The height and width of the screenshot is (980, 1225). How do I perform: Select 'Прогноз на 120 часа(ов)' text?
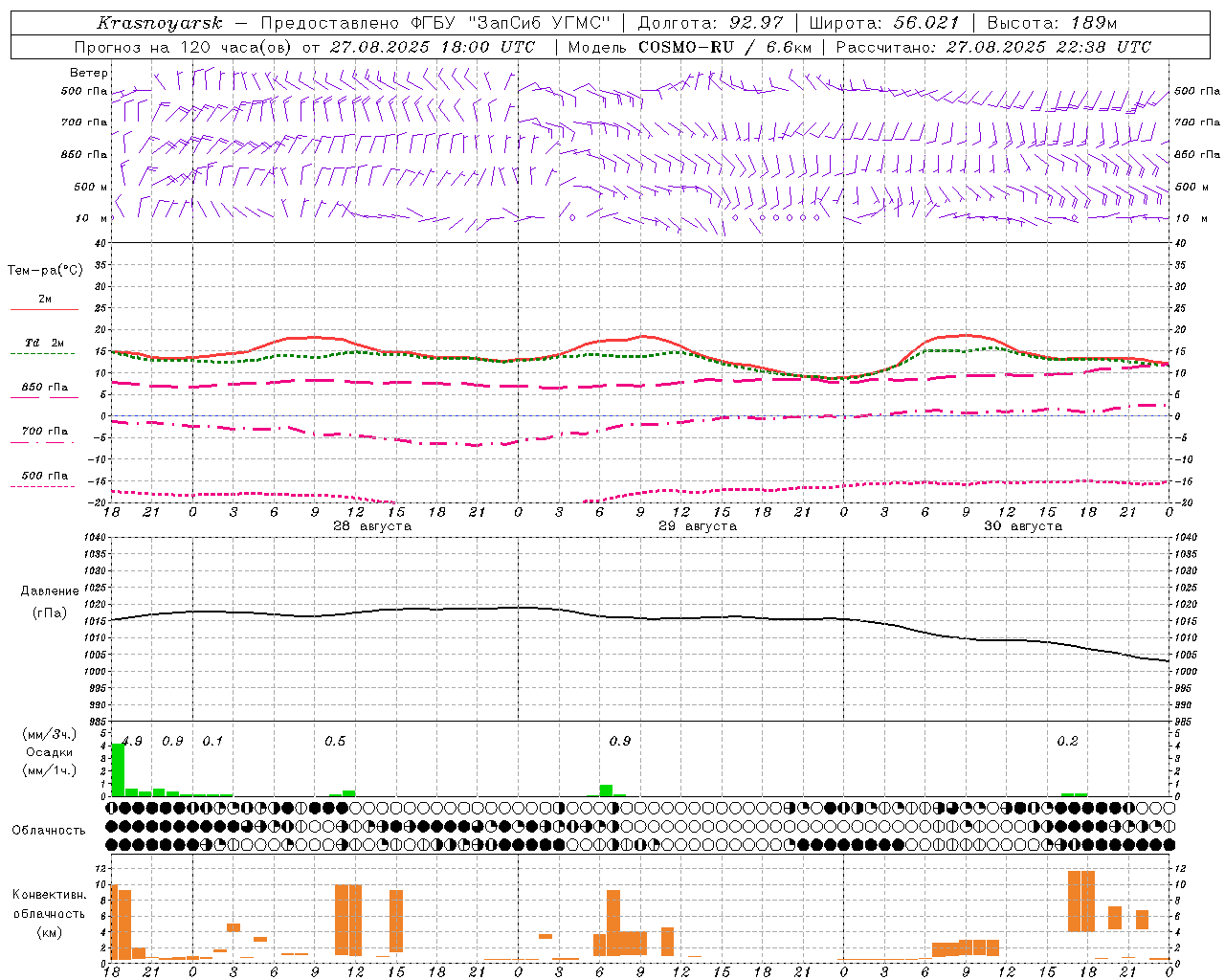(184, 47)
